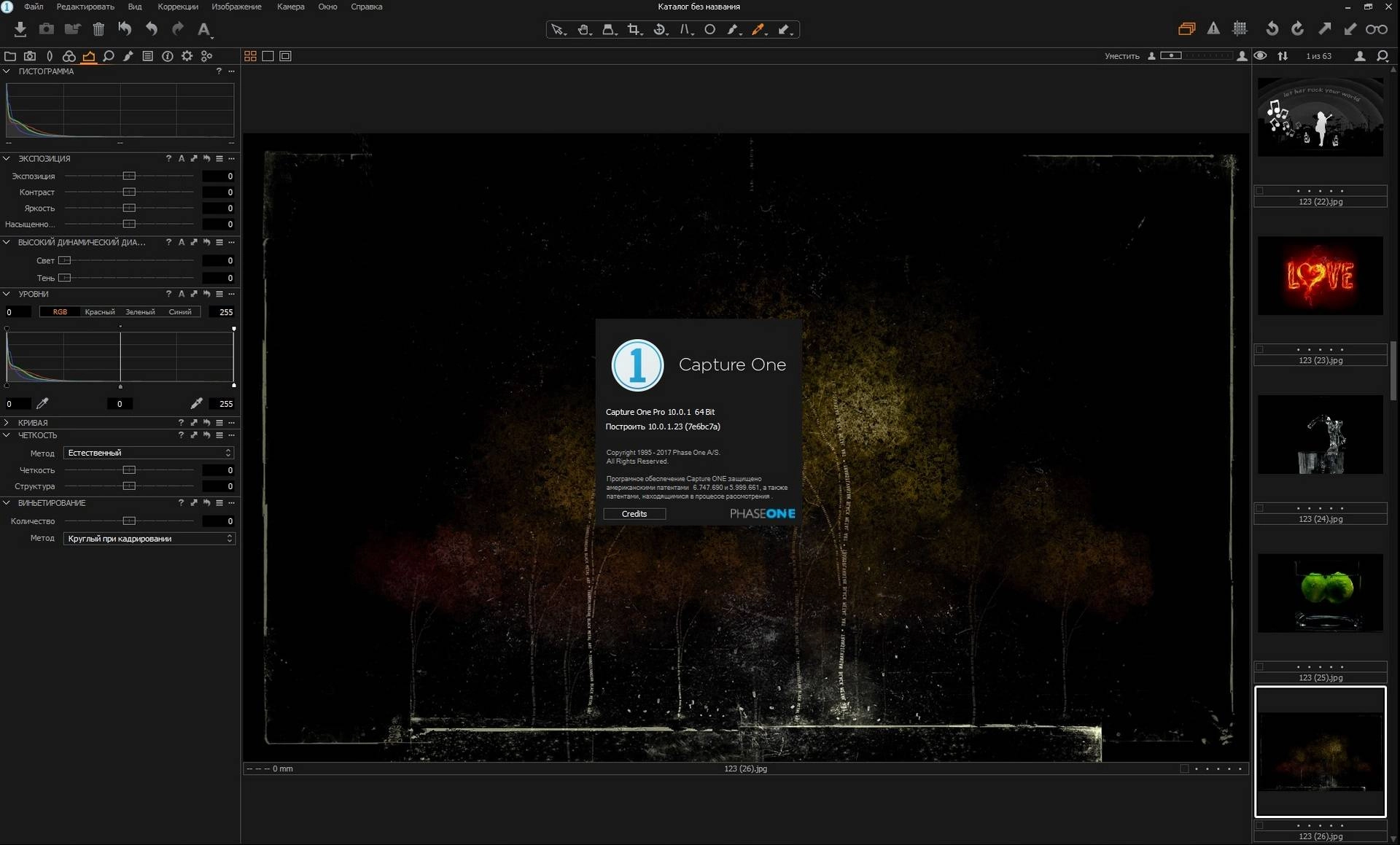This screenshot has width=1400, height=845.
Task: Click Яркость value field
Action: point(218,208)
